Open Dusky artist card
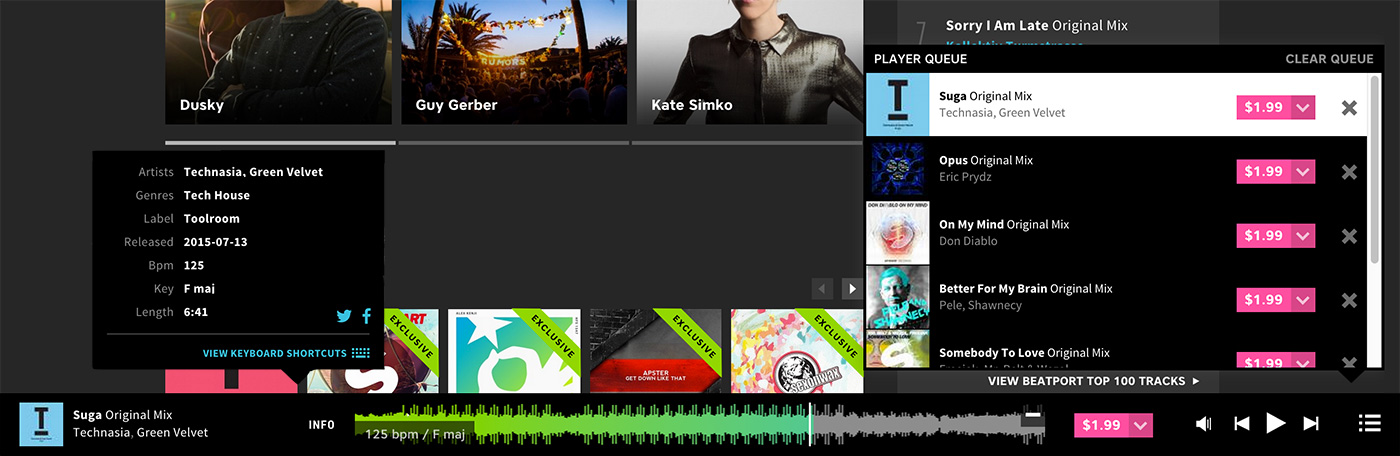This screenshot has height=456, width=1400. click(279, 62)
